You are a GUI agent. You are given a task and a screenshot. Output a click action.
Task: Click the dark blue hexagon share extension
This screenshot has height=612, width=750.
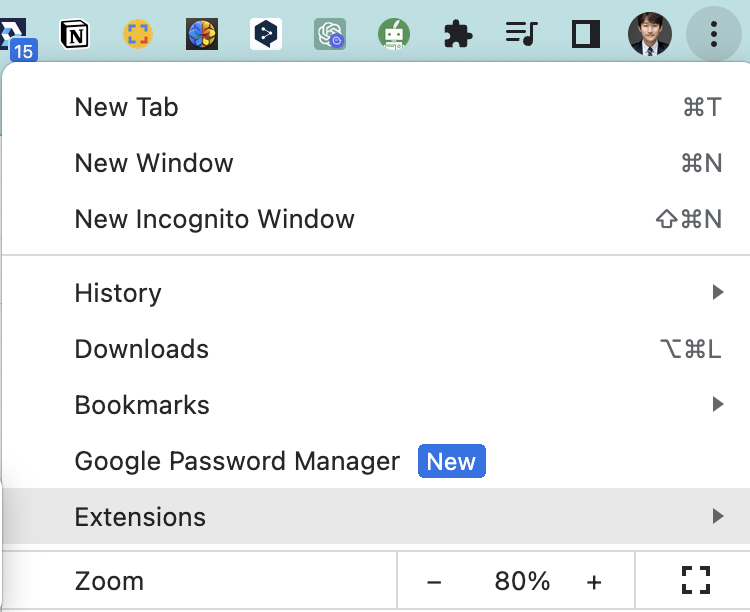[x=266, y=34]
